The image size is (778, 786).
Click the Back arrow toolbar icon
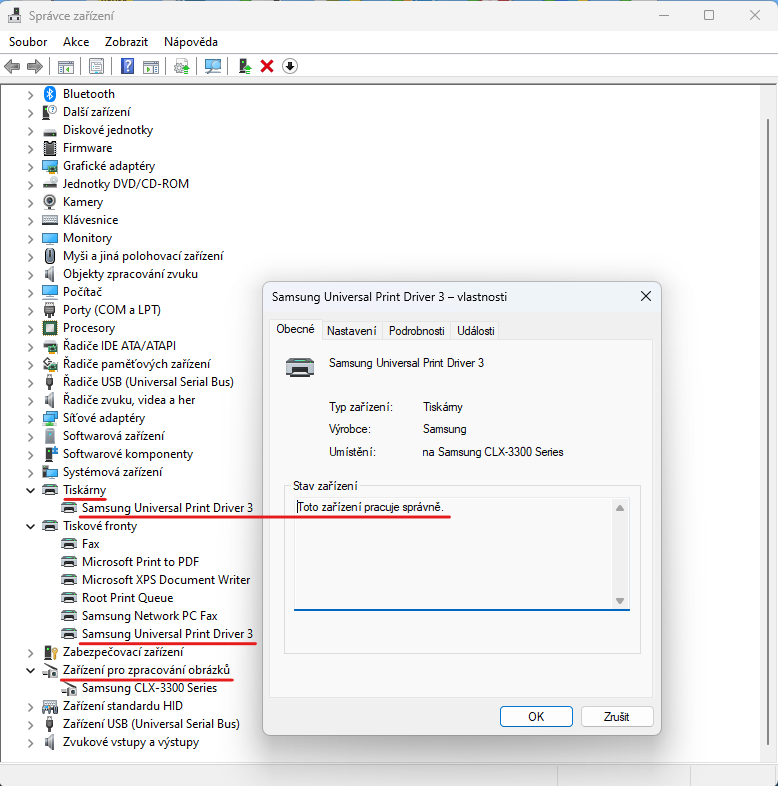click(12, 66)
